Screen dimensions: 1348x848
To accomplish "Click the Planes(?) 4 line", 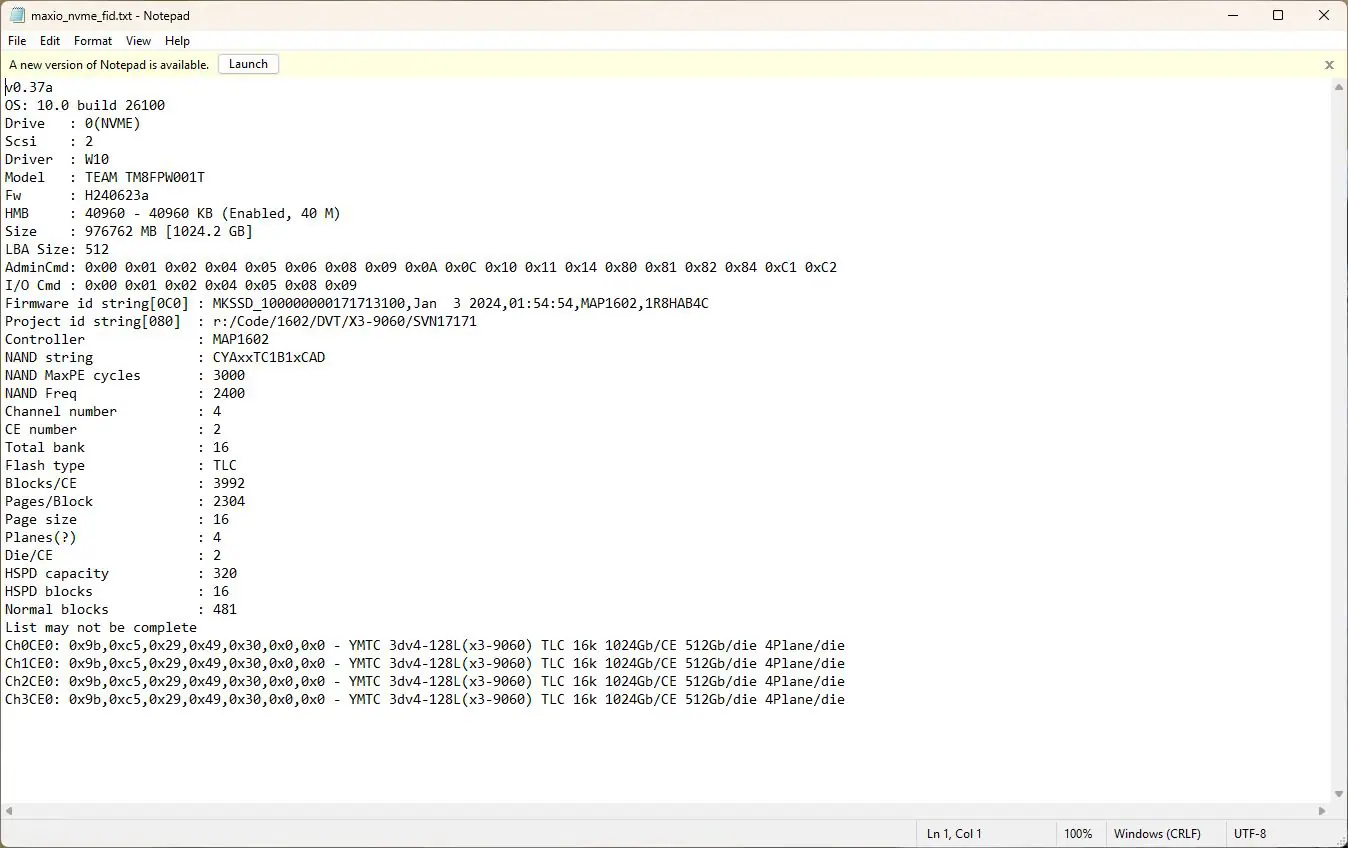I will [113, 537].
